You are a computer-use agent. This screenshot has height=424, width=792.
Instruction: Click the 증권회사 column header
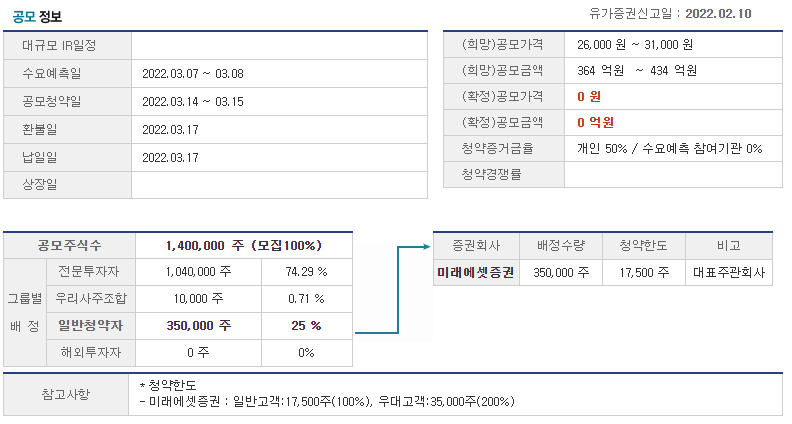(x=476, y=246)
